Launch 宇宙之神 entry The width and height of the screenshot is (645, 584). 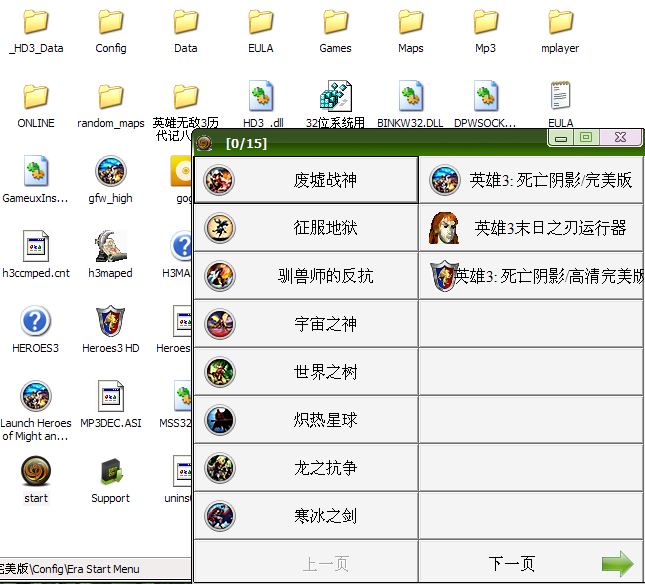coord(306,324)
